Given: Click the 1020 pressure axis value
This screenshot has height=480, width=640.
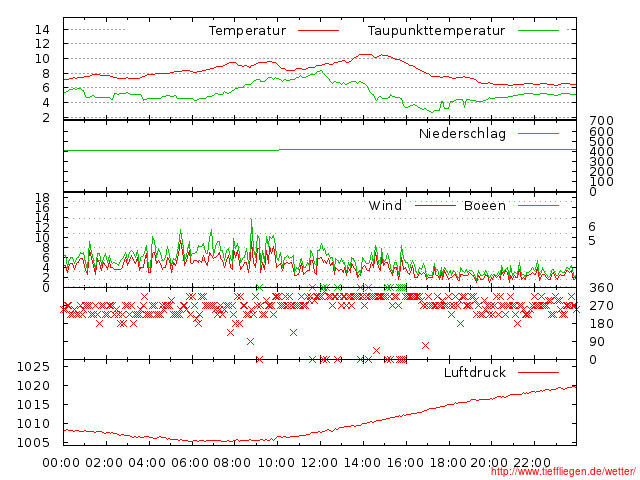Looking at the screenshot, I should [x=33, y=386].
